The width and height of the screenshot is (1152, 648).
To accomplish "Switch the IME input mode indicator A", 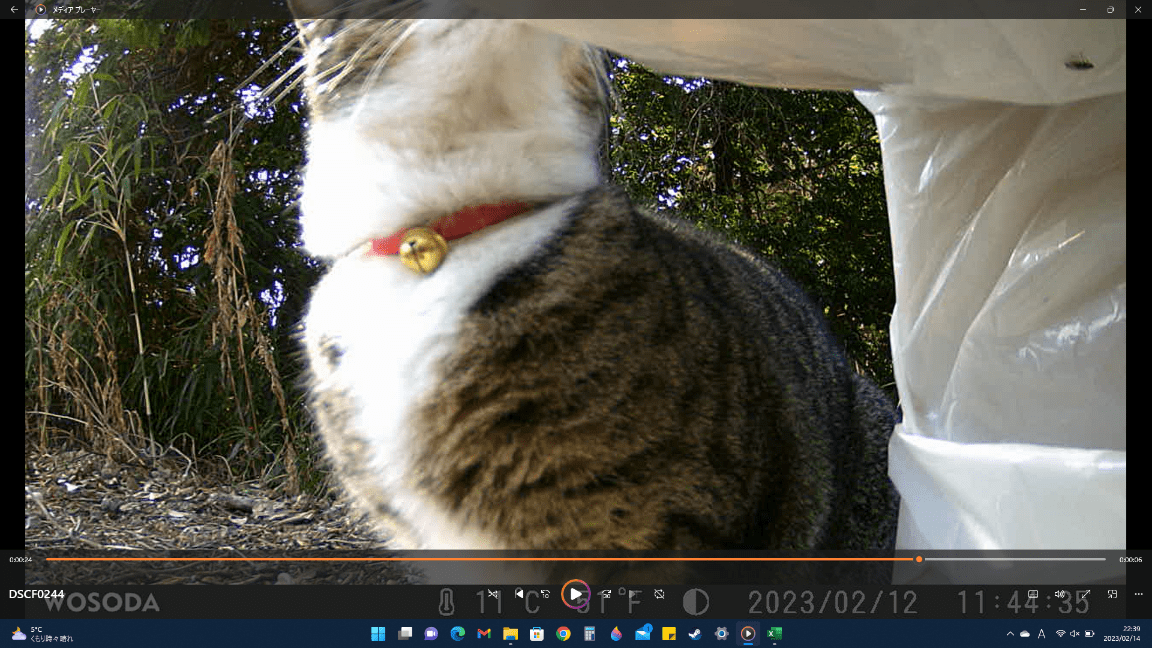I will pyautogui.click(x=1042, y=633).
